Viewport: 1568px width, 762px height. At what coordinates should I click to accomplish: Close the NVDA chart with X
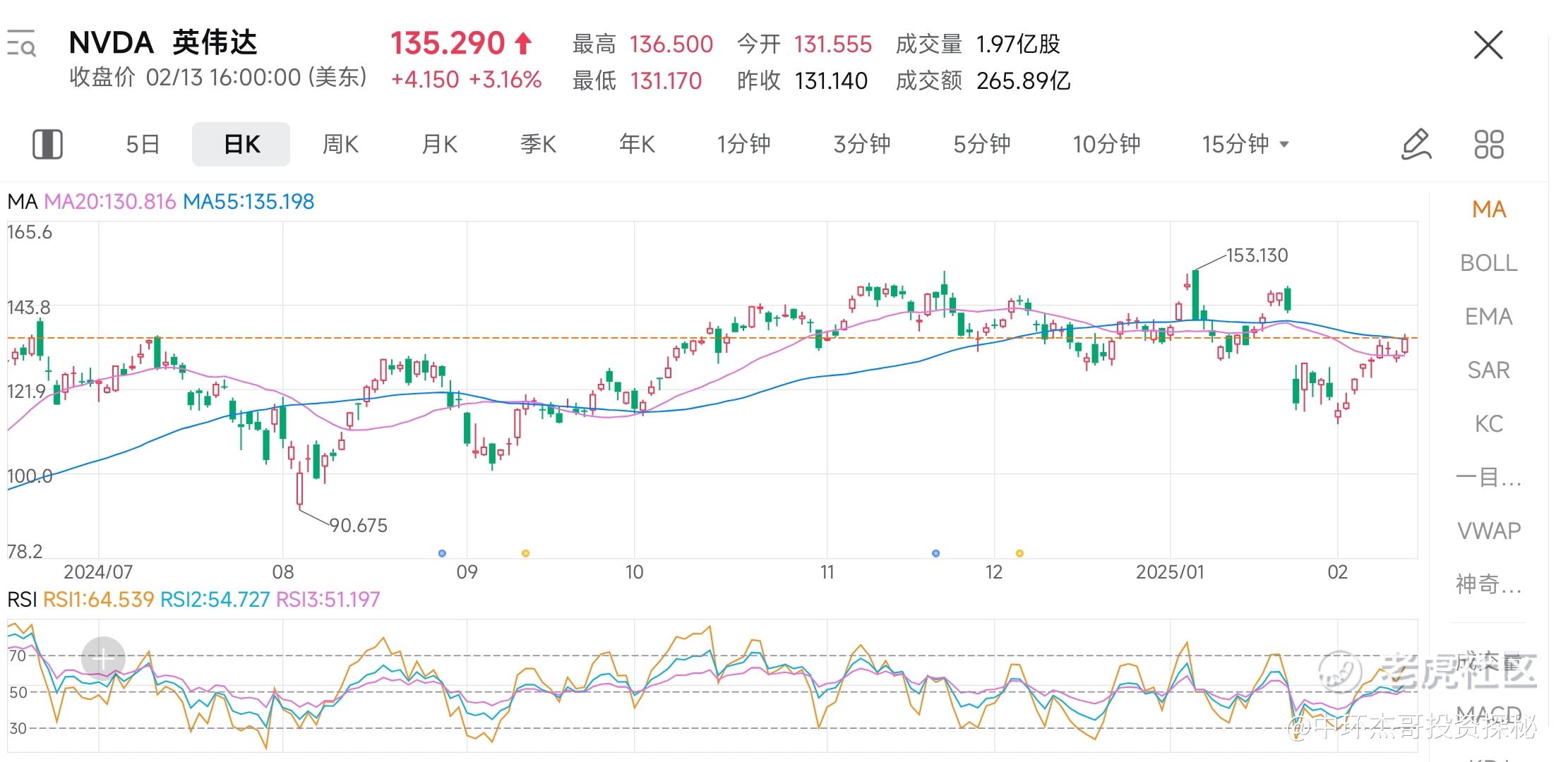tap(1488, 45)
